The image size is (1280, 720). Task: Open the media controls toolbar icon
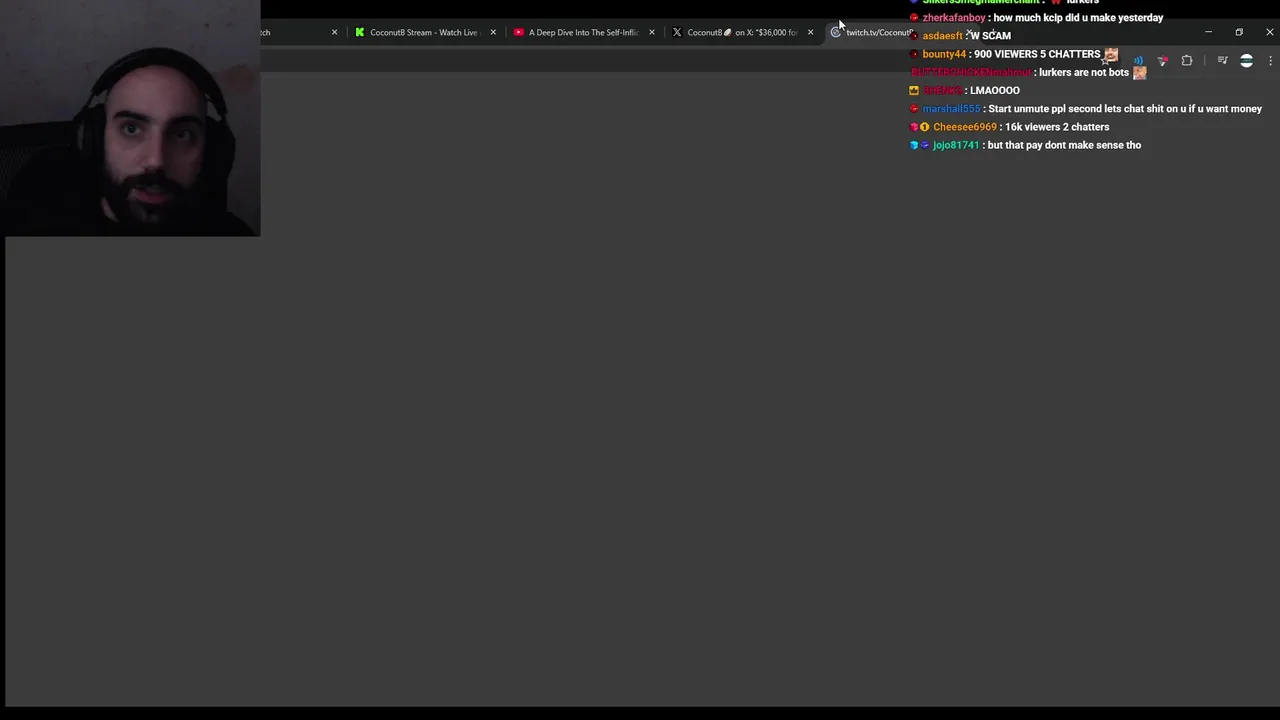pyautogui.click(x=1222, y=61)
